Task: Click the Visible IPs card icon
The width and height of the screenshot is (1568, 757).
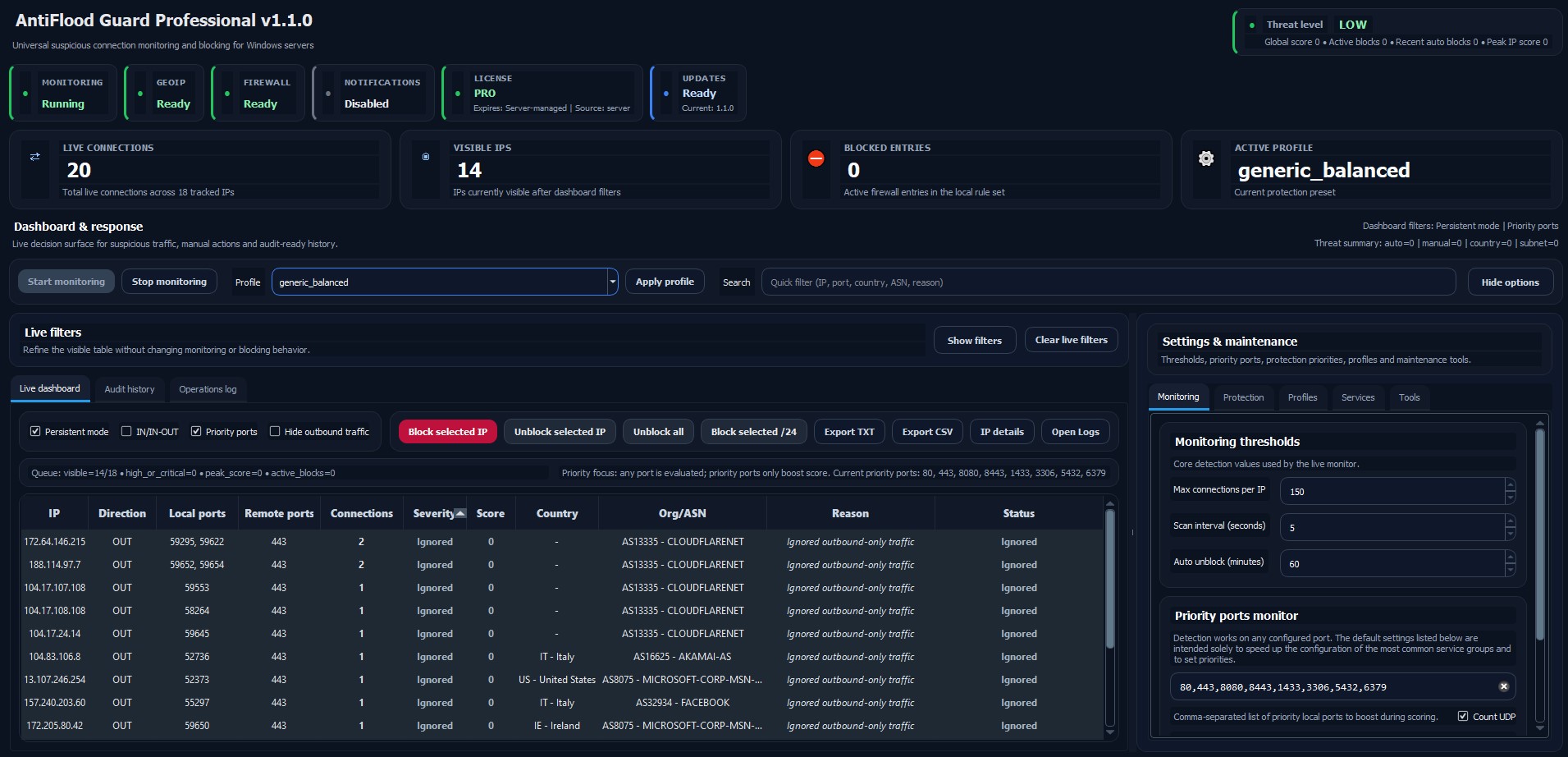Action: [425, 157]
